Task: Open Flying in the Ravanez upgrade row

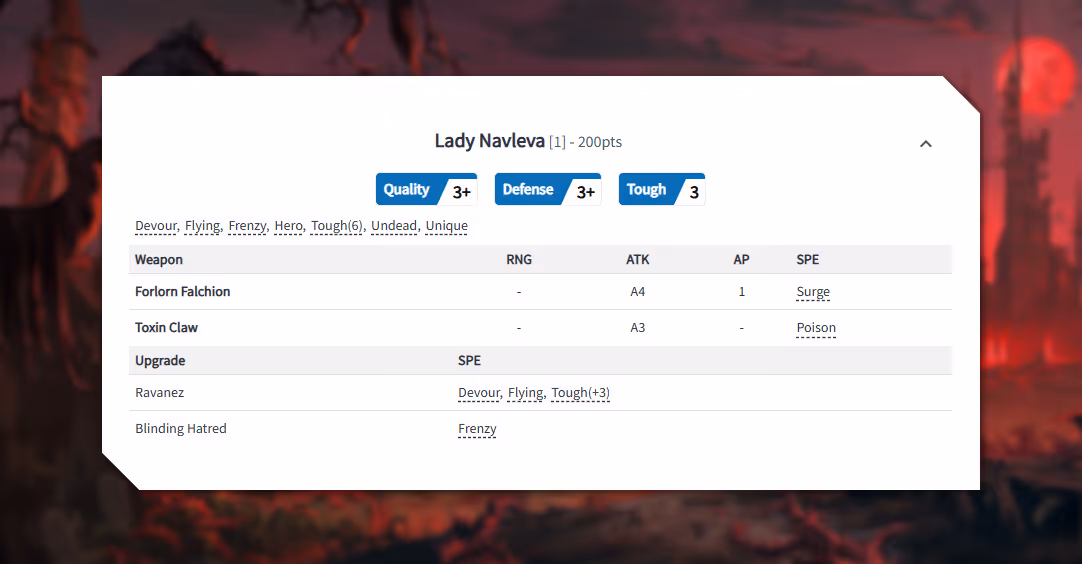Action: tap(526, 393)
